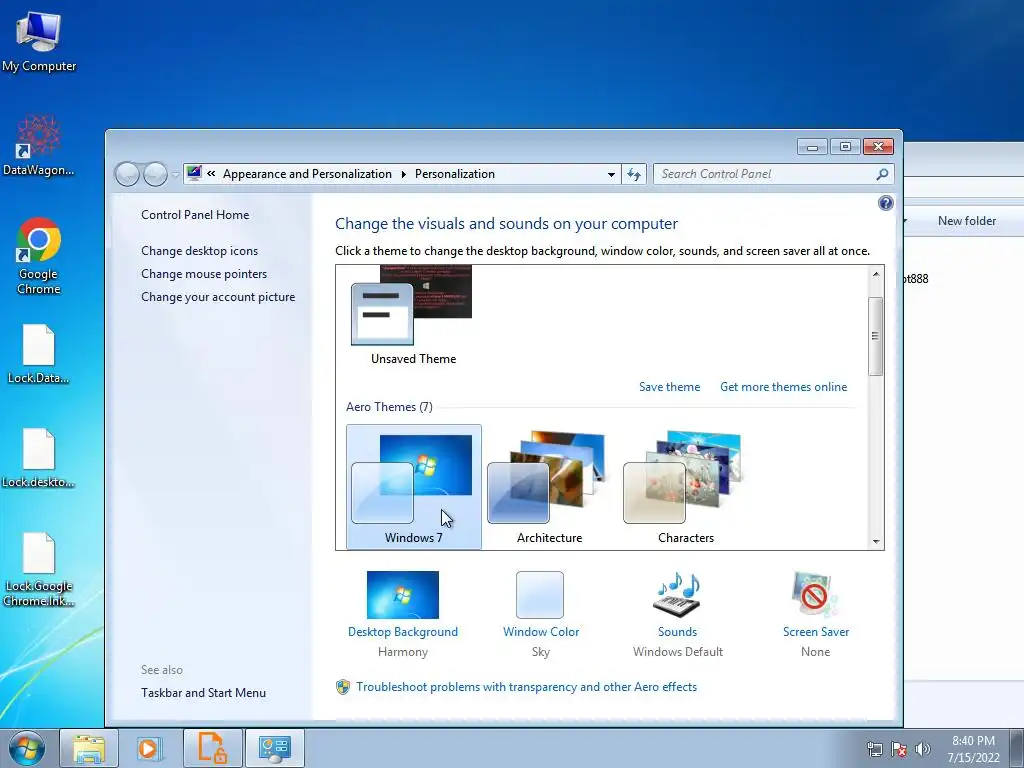Click the search magnifier icon
This screenshot has height=768, width=1024.
[x=882, y=174]
